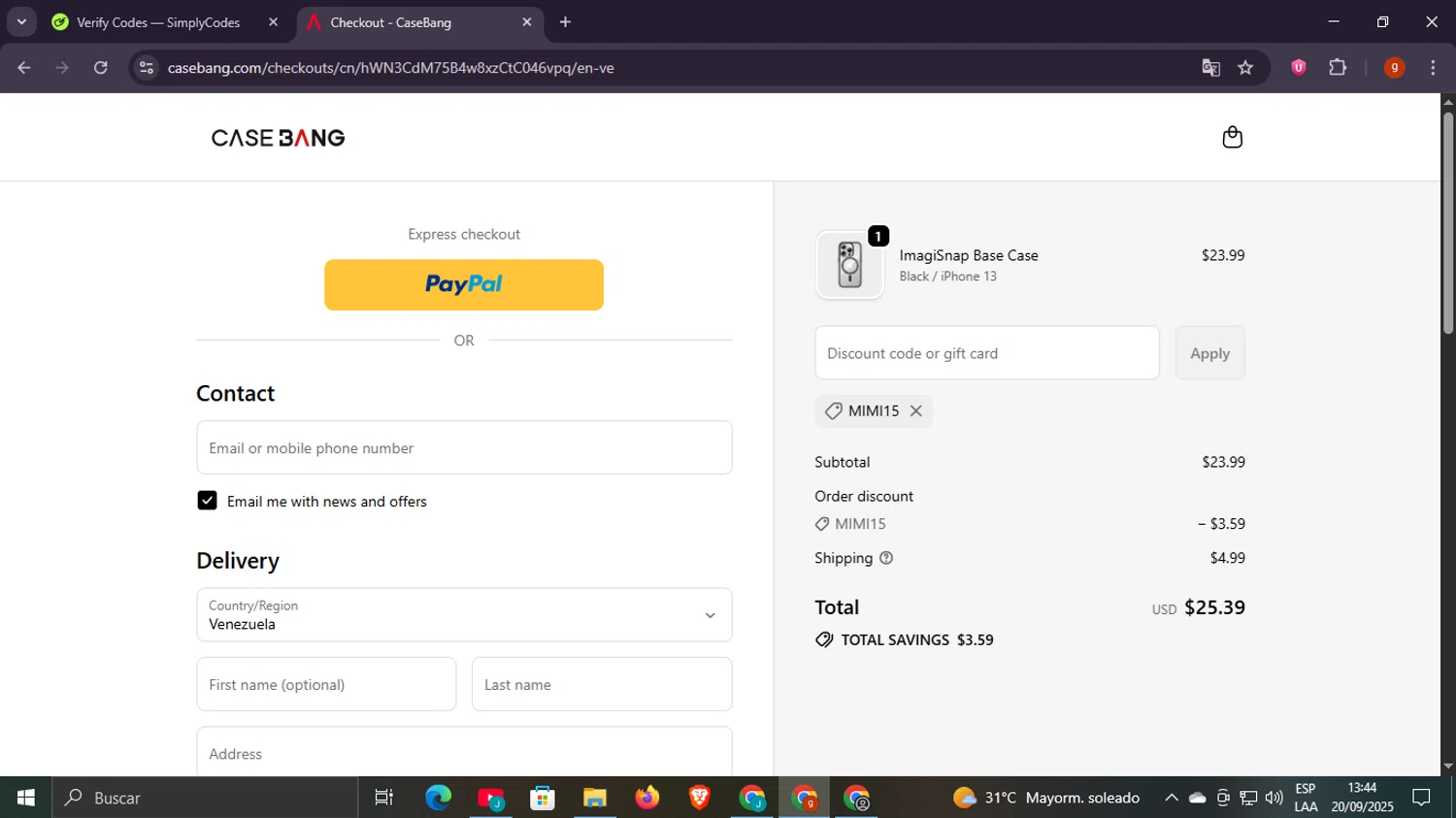Image resolution: width=1456 pixels, height=818 pixels.
Task: Click the ImagiSnap Base Case thumbnail
Action: [x=849, y=265]
